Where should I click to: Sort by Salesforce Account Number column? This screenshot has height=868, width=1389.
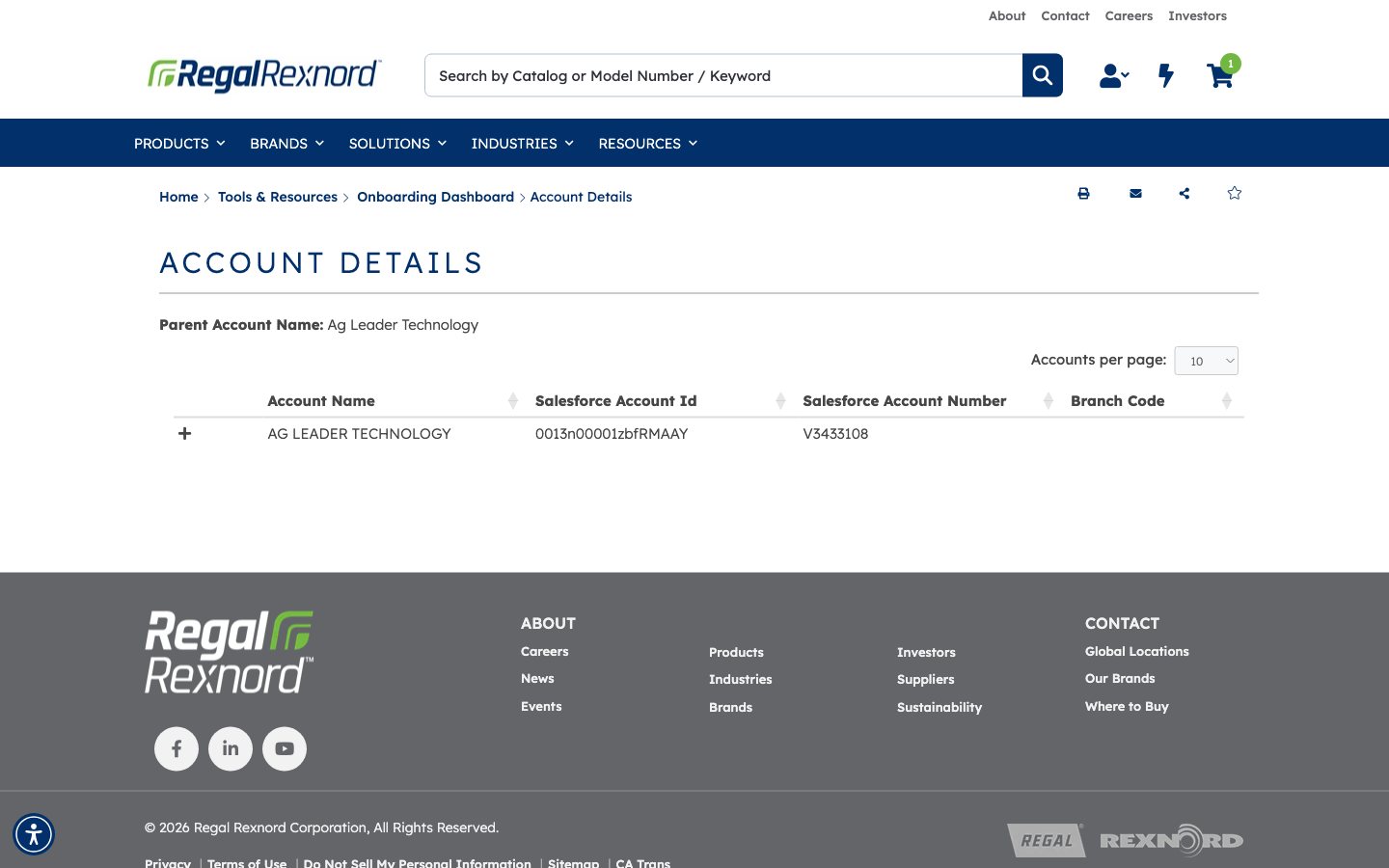pos(929,401)
